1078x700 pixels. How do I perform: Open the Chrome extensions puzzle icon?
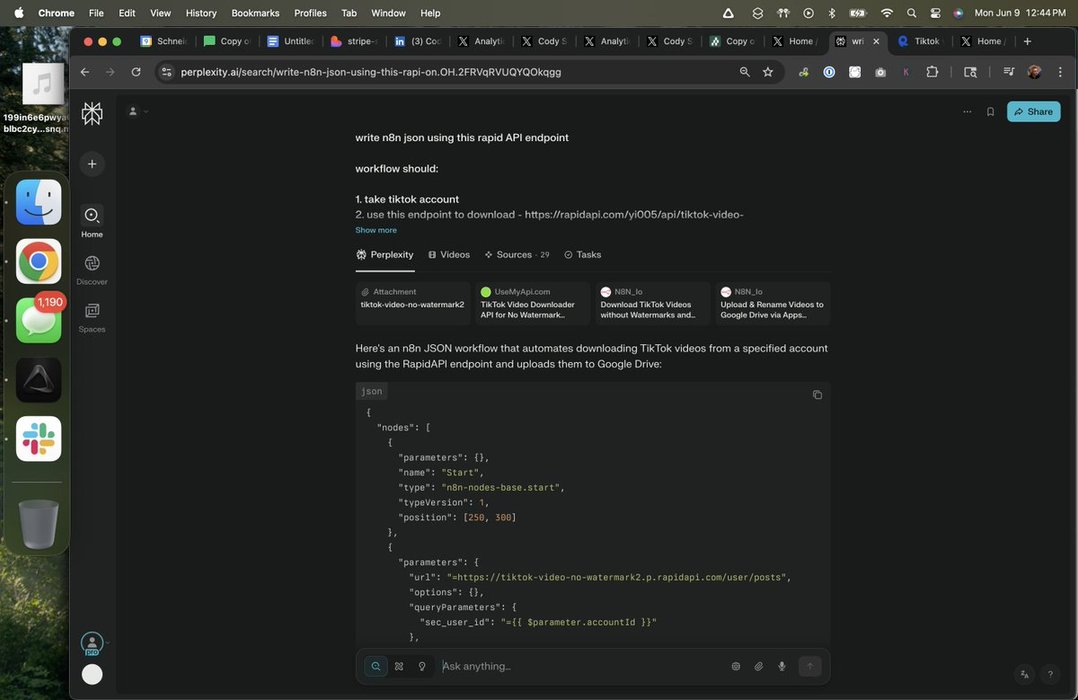(x=932, y=72)
